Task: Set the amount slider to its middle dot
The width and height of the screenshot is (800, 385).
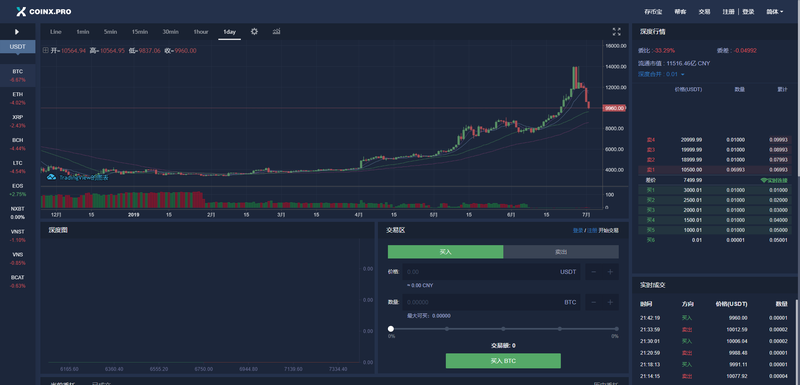Action: pyautogui.click(x=503, y=329)
